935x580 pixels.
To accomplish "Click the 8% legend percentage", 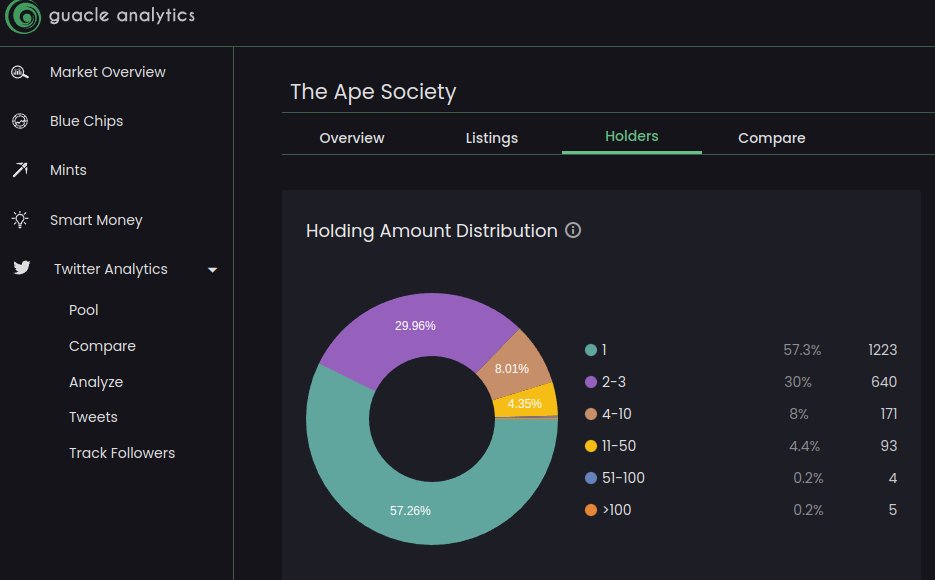I will (x=798, y=414).
